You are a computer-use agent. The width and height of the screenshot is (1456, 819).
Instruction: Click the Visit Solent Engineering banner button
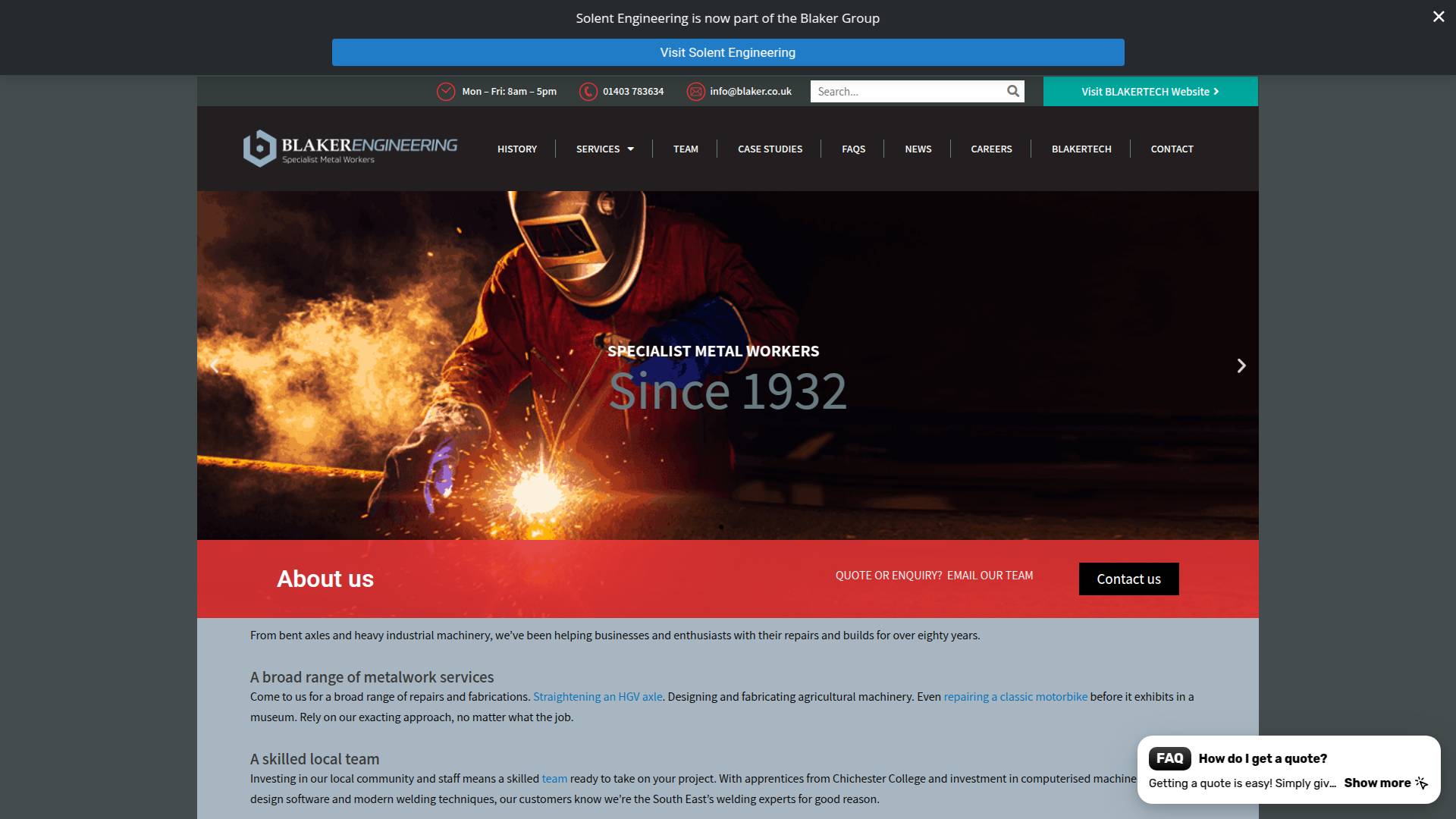click(x=727, y=52)
